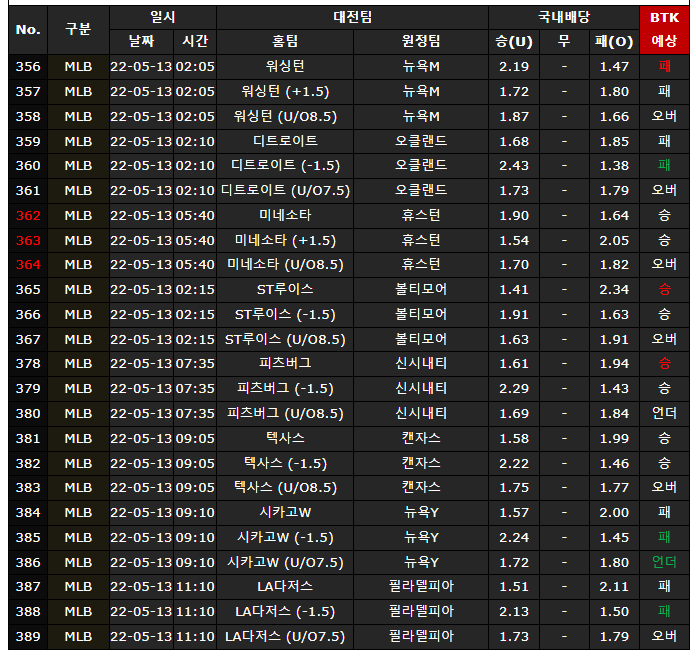Click win odds 2.19 in row 356
The height and width of the screenshot is (656, 696).
pos(514,67)
